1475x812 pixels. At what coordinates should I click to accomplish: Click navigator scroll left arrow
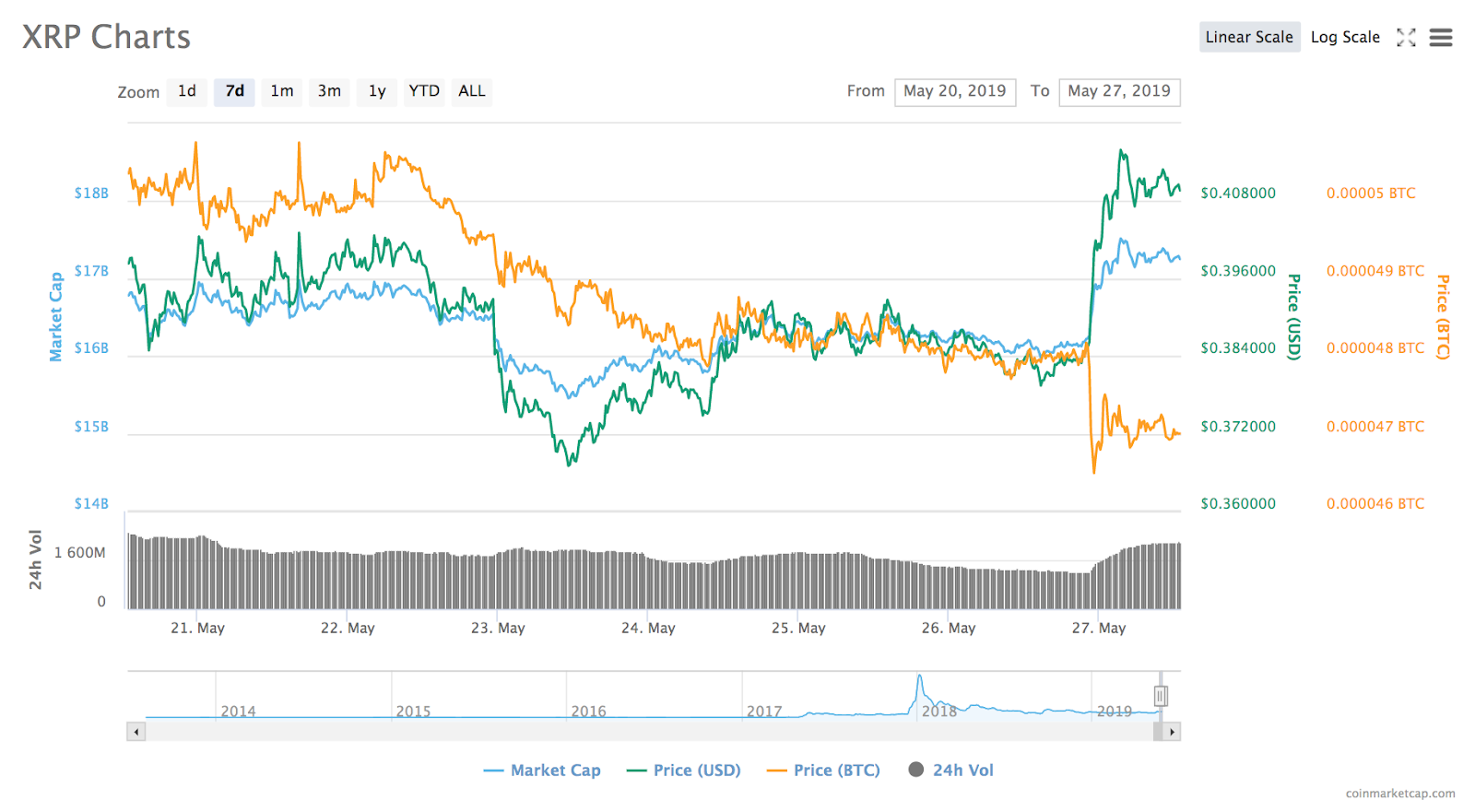136,732
